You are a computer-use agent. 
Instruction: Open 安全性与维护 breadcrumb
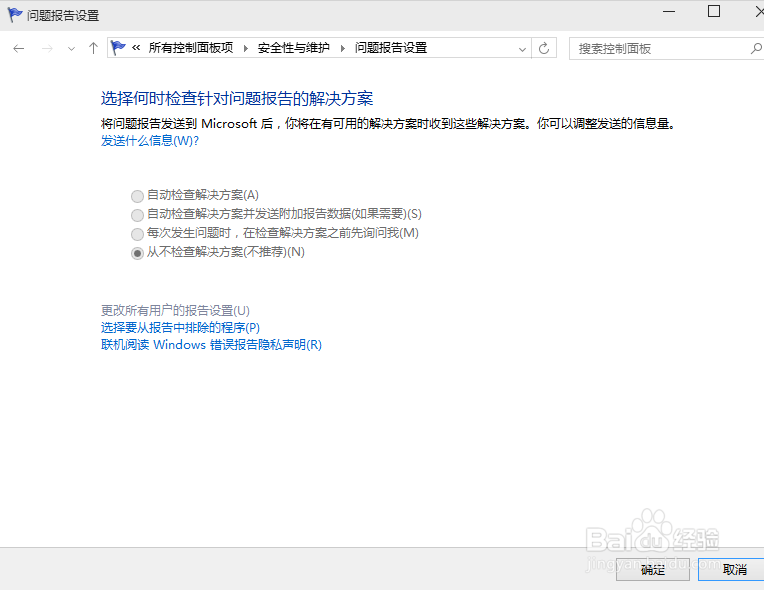[293, 48]
